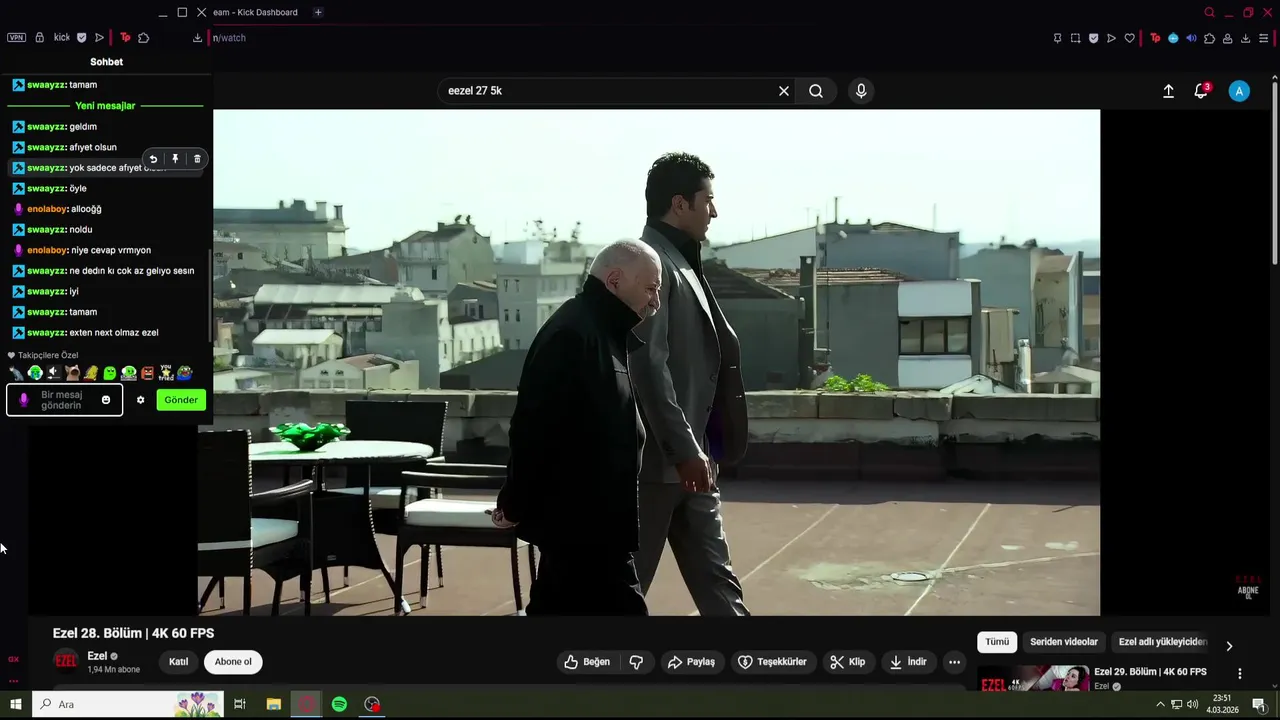This screenshot has height=720, width=1280.
Task: Open options for Ezel 29. Bölüm suggestion
Action: coord(1240,673)
